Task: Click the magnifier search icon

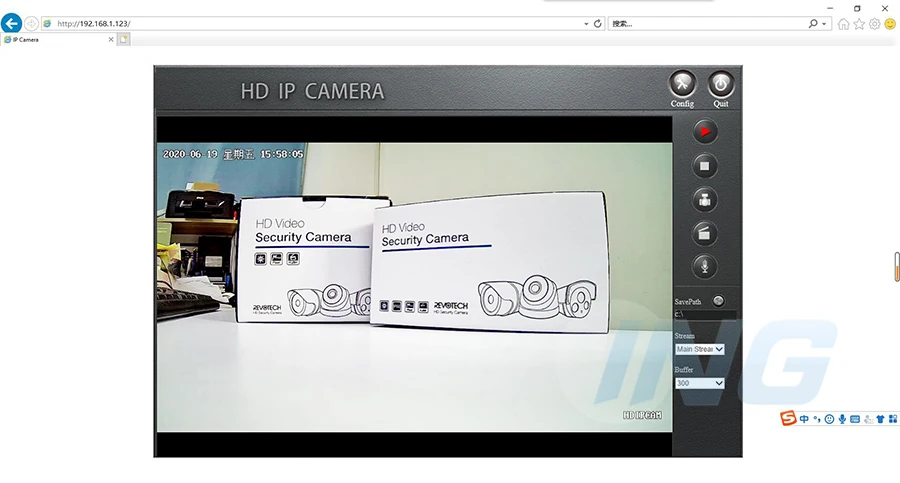Action: 813,24
